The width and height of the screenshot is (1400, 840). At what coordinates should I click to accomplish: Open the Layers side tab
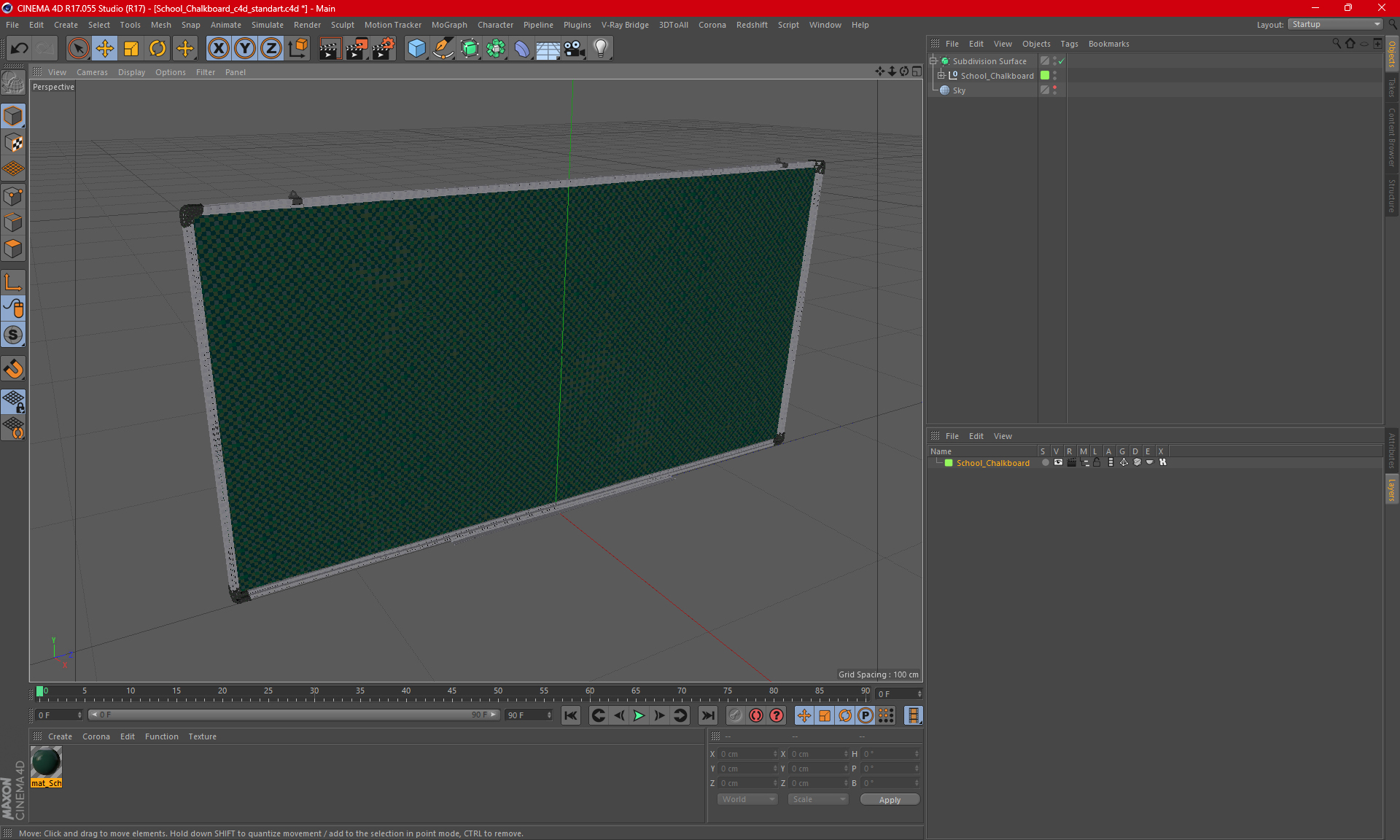pyautogui.click(x=1392, y=489)
